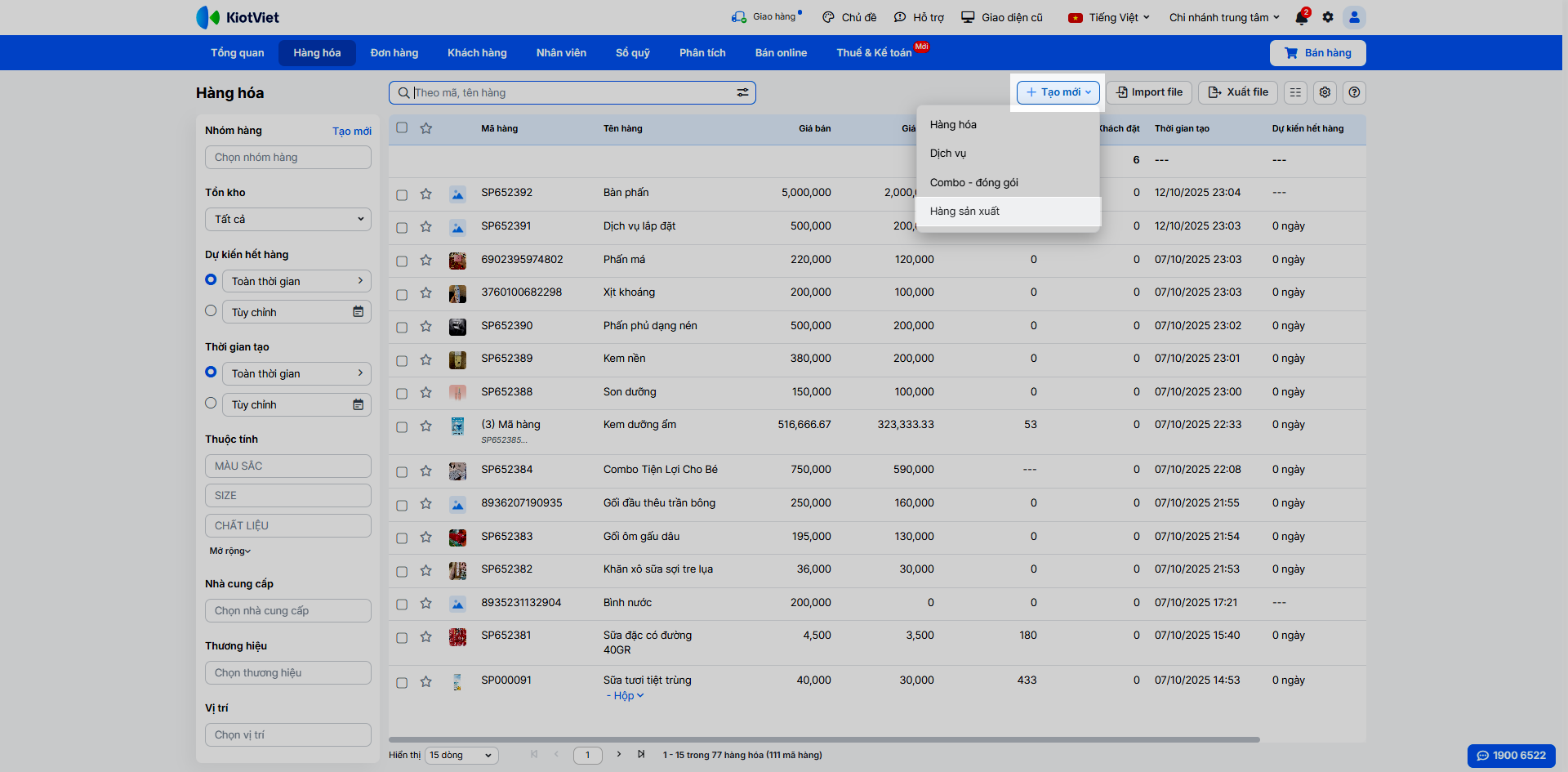Go to Tổng quan tab

click(238, 53)
